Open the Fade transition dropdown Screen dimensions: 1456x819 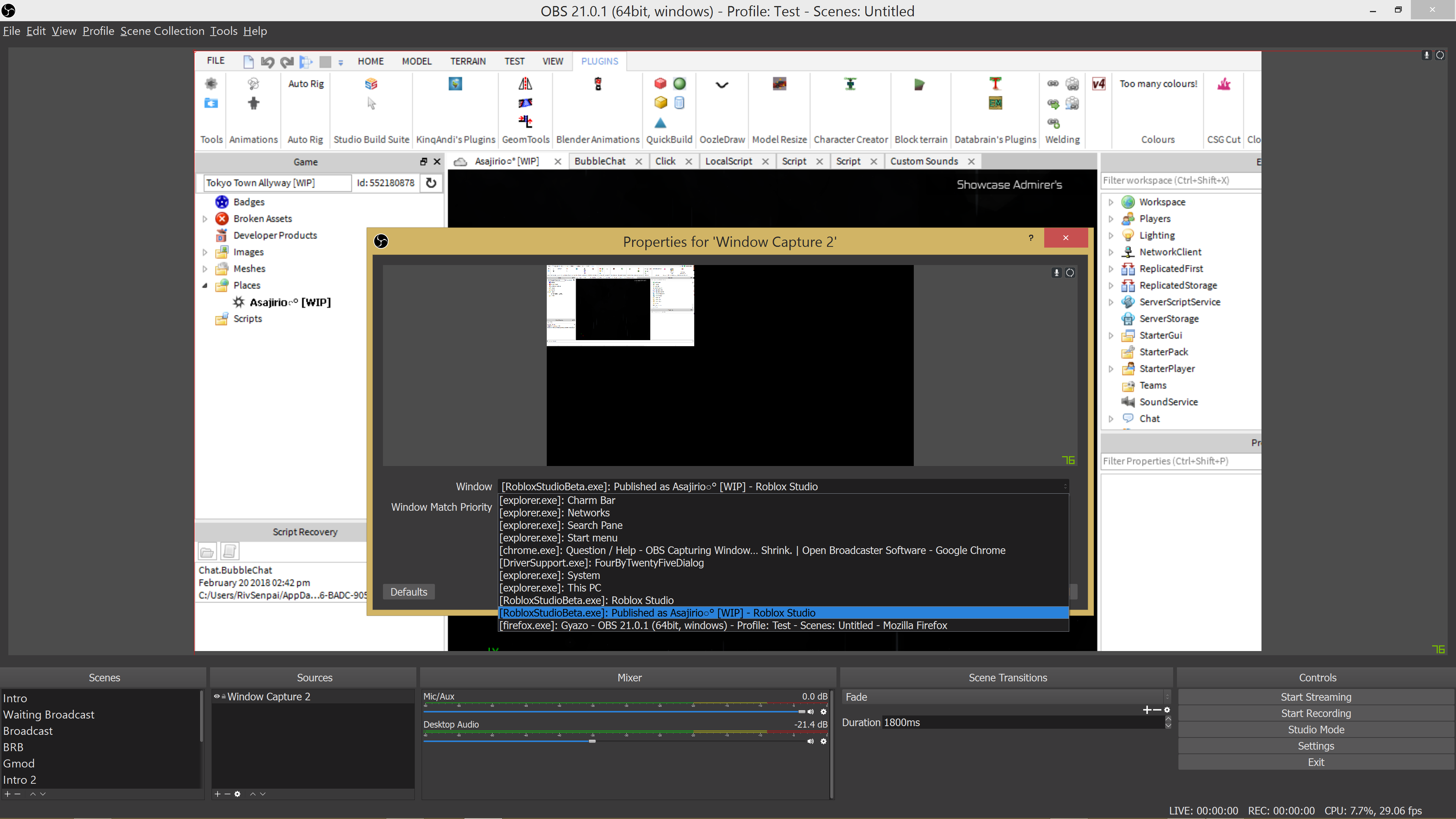tap(1006, 697)
